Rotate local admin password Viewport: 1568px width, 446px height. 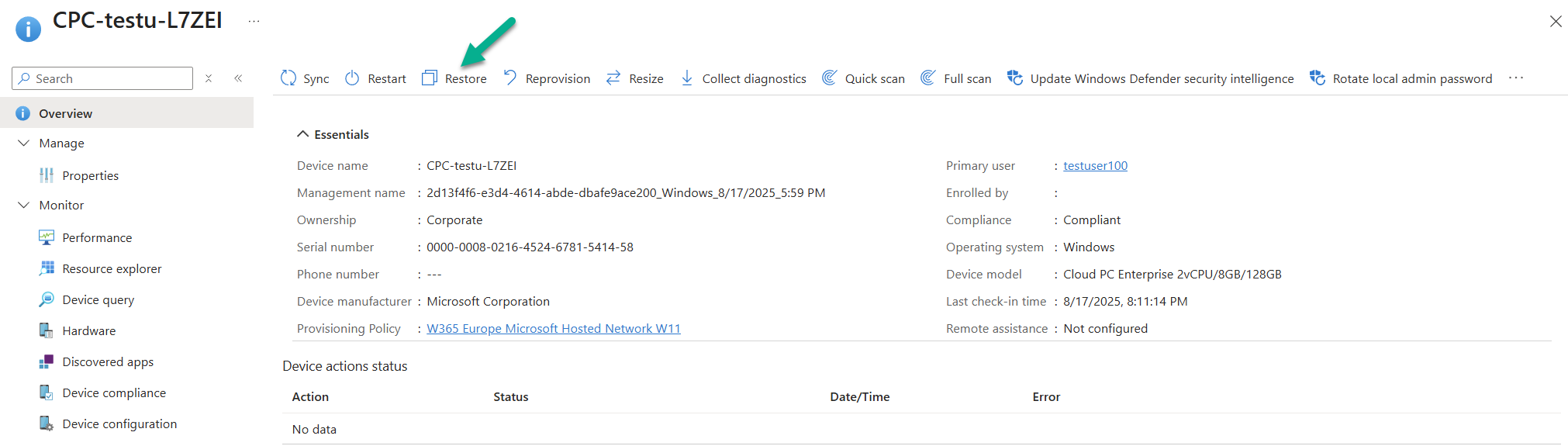click(1401, 78)
